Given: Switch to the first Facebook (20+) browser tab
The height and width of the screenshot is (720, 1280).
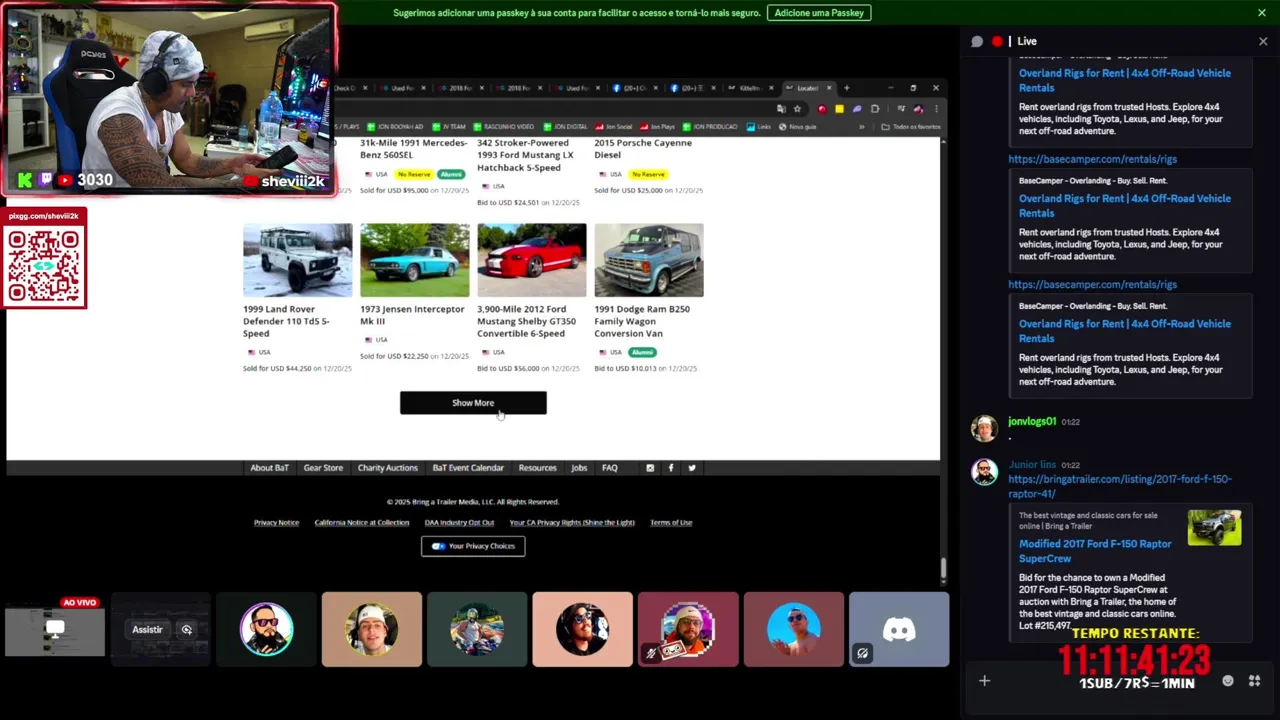Looking at the screenshot, I should pyautogui.click(x=633, y=88).
